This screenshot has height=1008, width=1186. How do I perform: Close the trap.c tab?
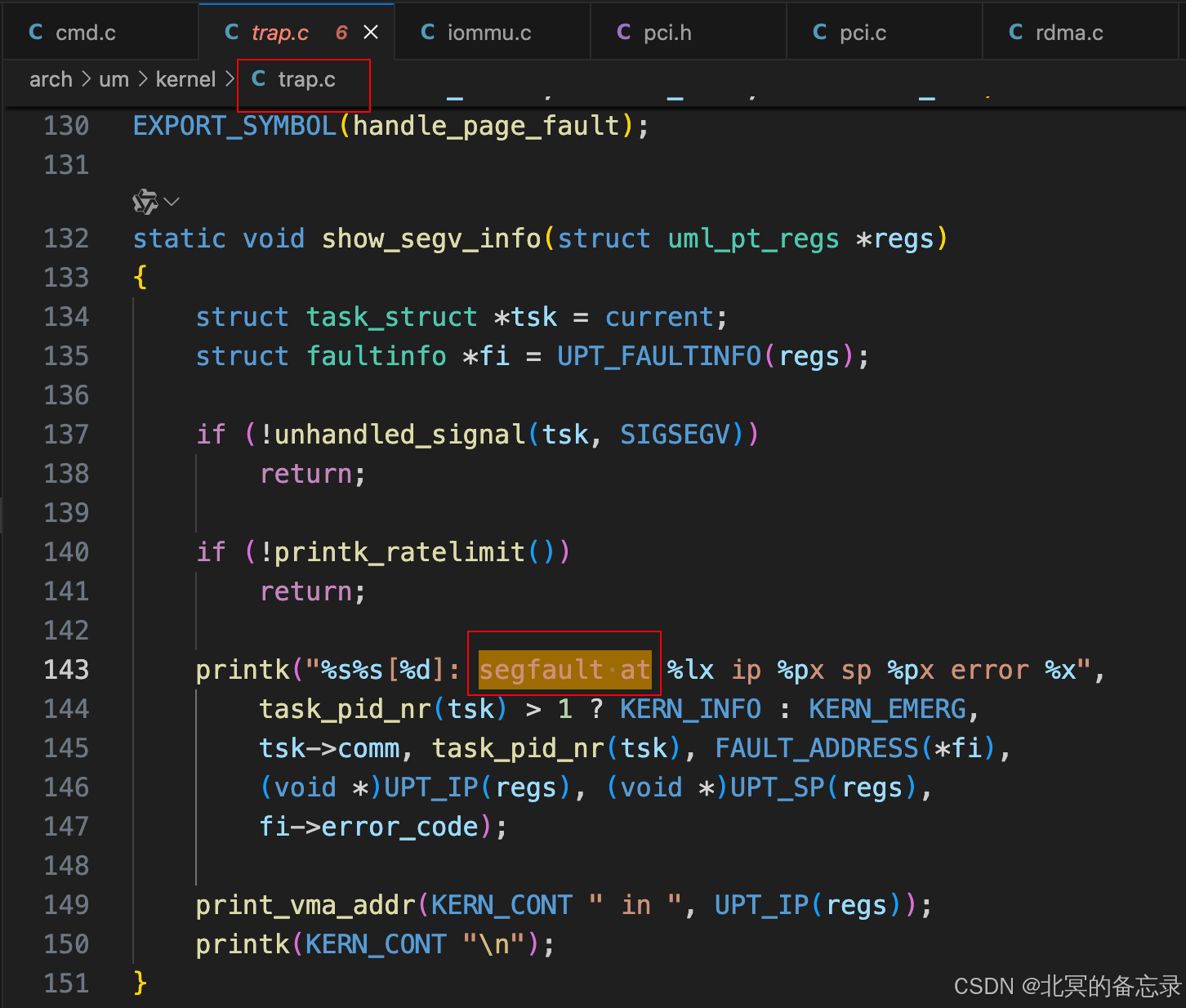pyautogui.click(x=371, y=33)
